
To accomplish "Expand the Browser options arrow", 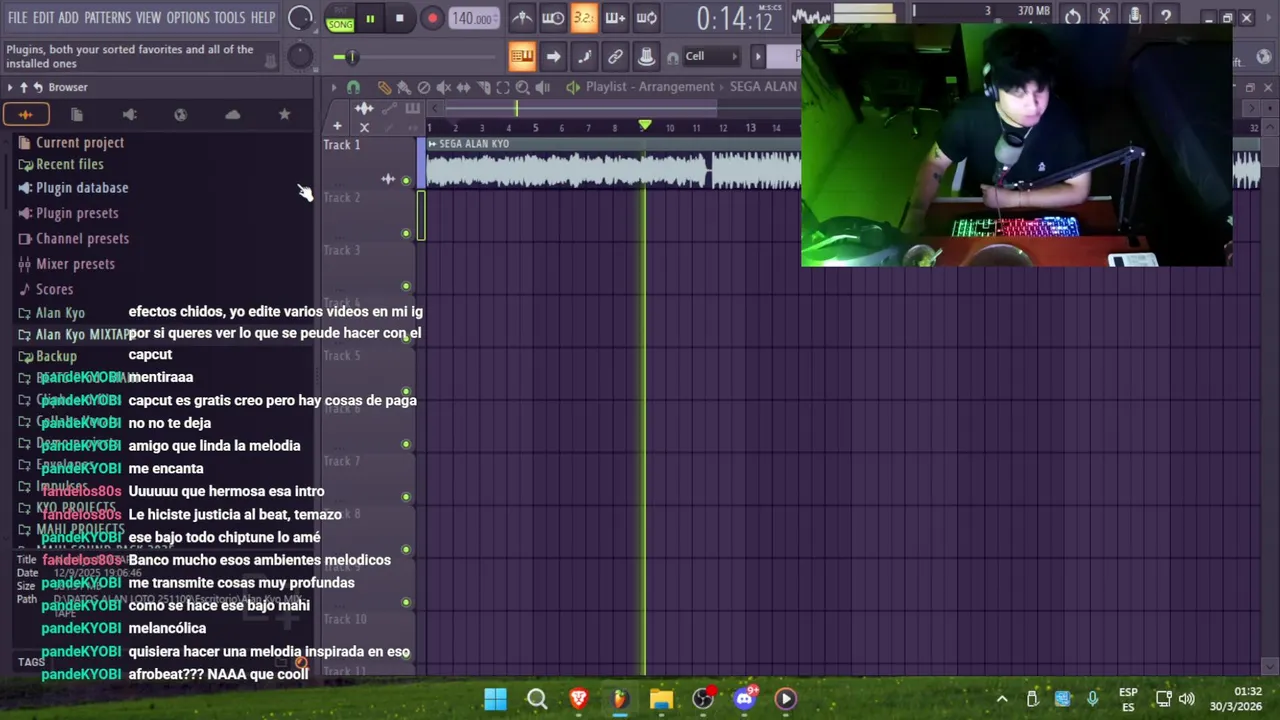I will [10, 87].
